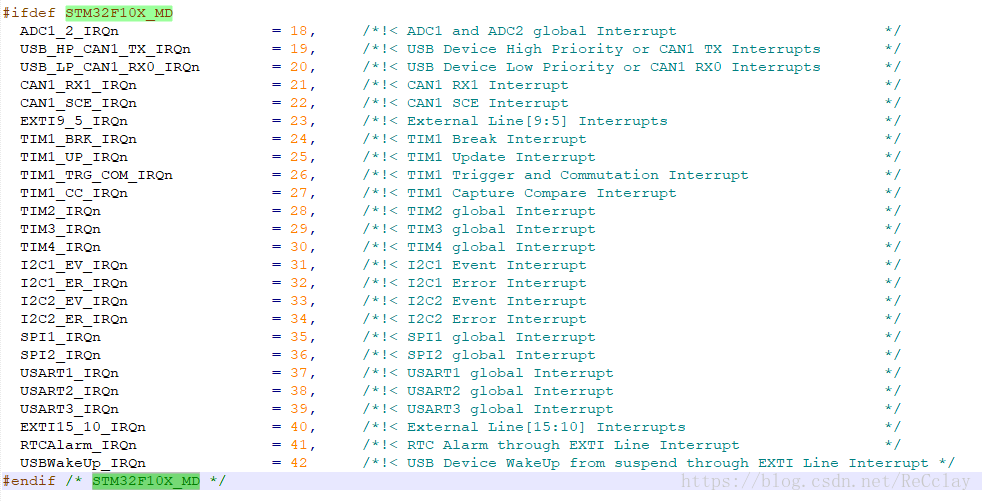Click the RTCAlarm_IRQn identifier
982x501 pixels.
point(78,446)
